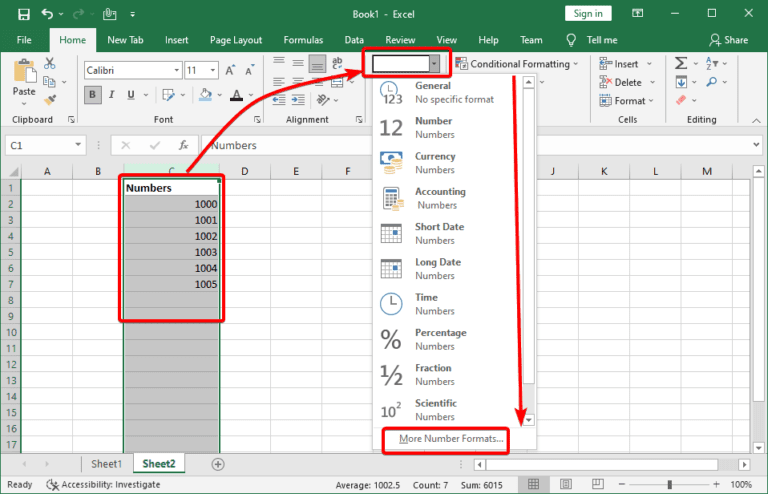Viewport: 768px width, 494px height.
Task: Add a new sheet with plus icon
Action: 218,464
